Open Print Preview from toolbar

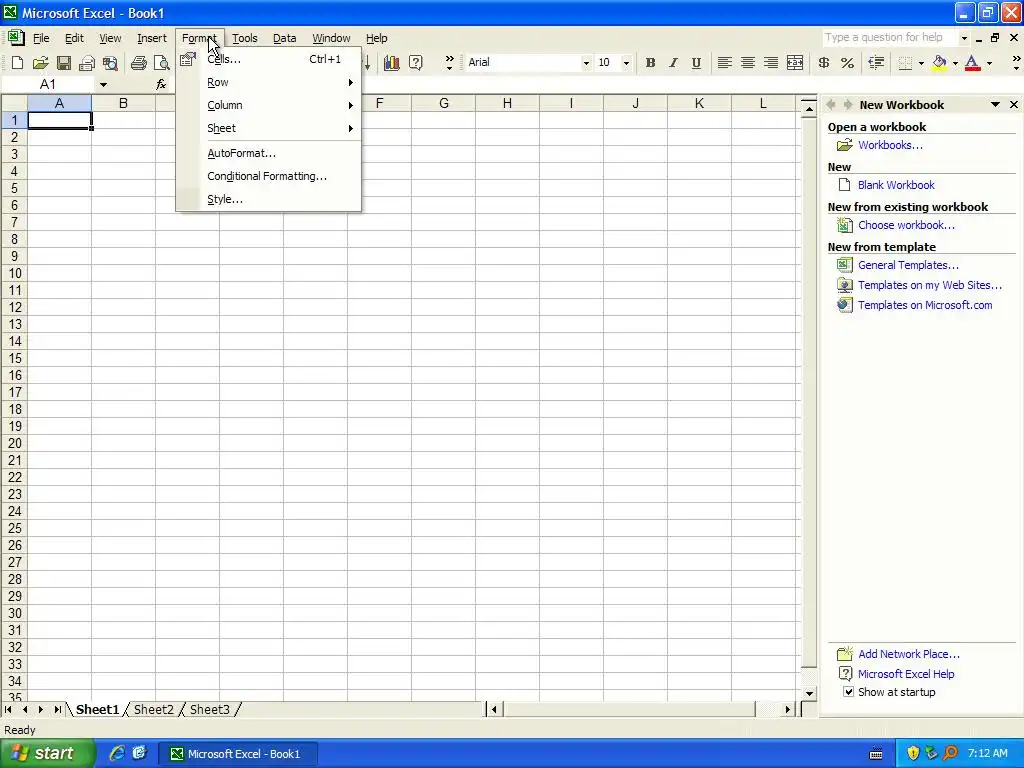pyautogui.click(x=161, y=63)
